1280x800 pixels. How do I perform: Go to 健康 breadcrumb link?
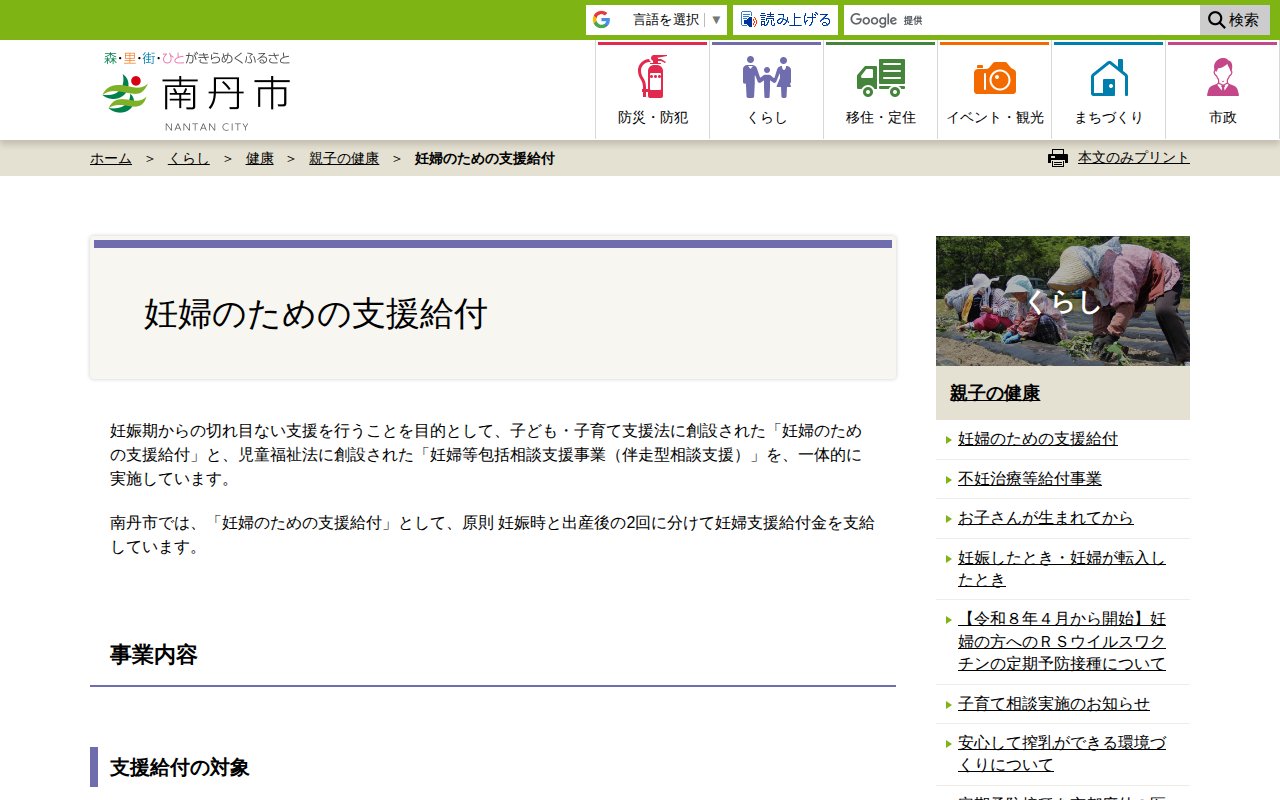260,158
